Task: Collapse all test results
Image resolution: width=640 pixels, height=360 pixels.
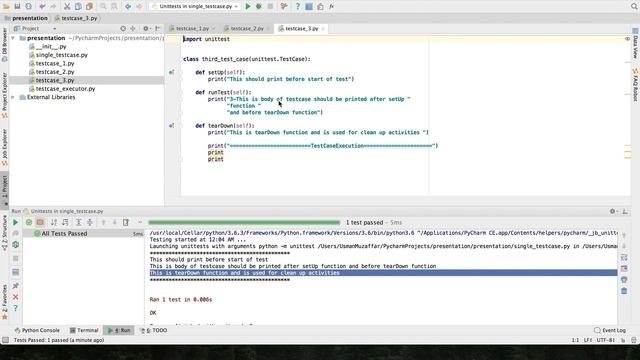Action: pos(90,222)
